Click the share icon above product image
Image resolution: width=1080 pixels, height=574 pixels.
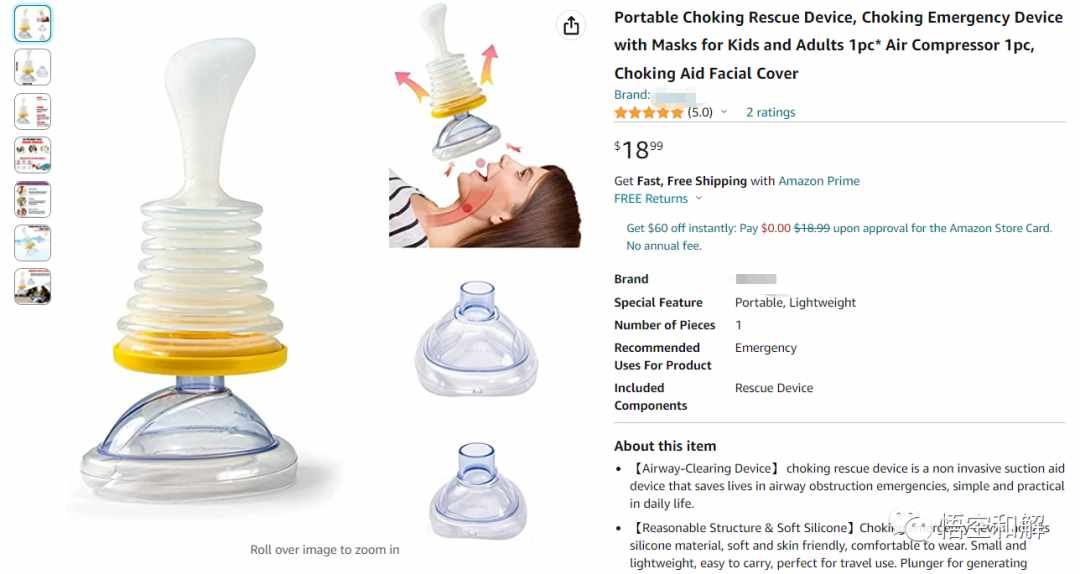[x=570, y=26]
